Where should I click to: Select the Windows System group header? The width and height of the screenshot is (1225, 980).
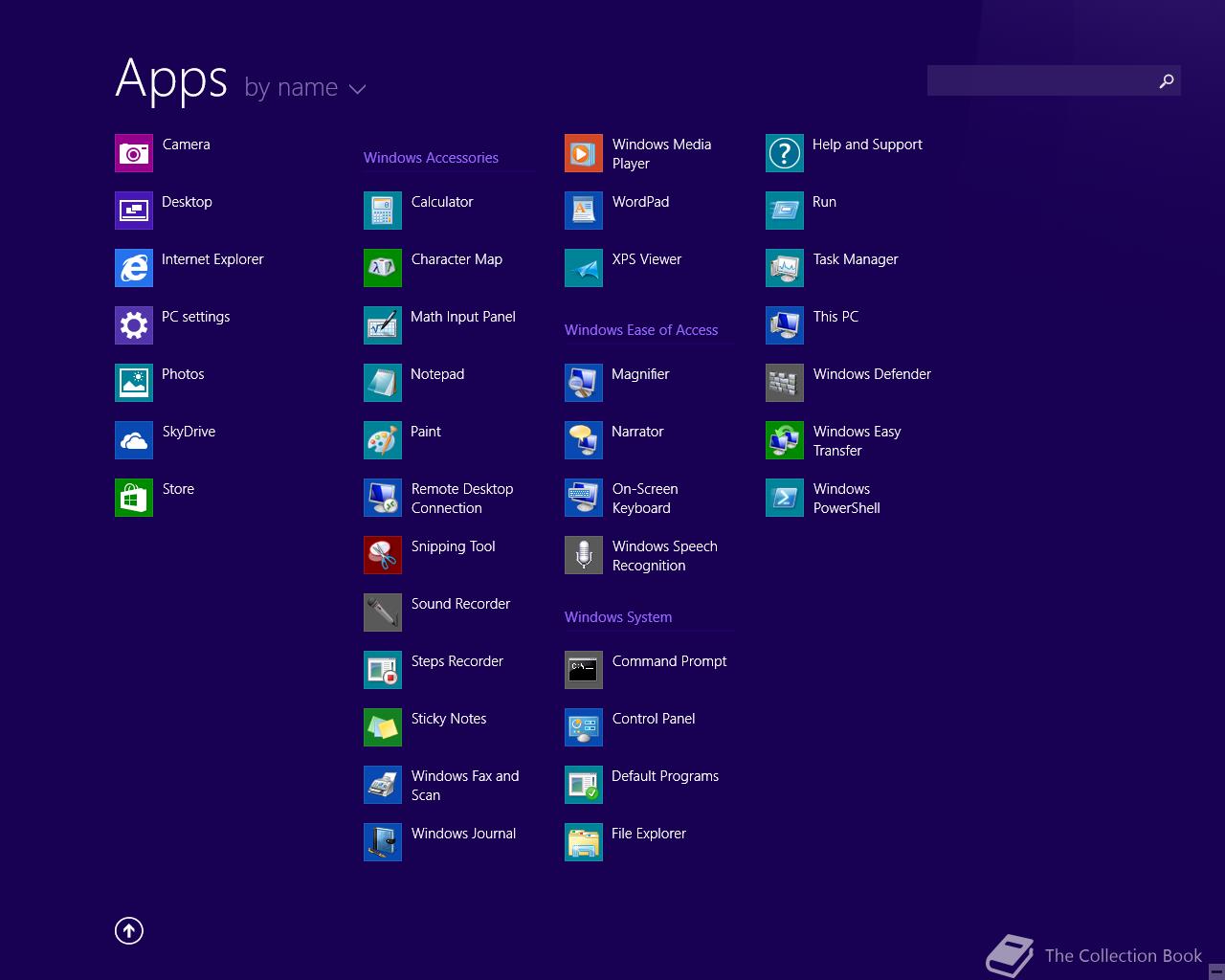618,617
